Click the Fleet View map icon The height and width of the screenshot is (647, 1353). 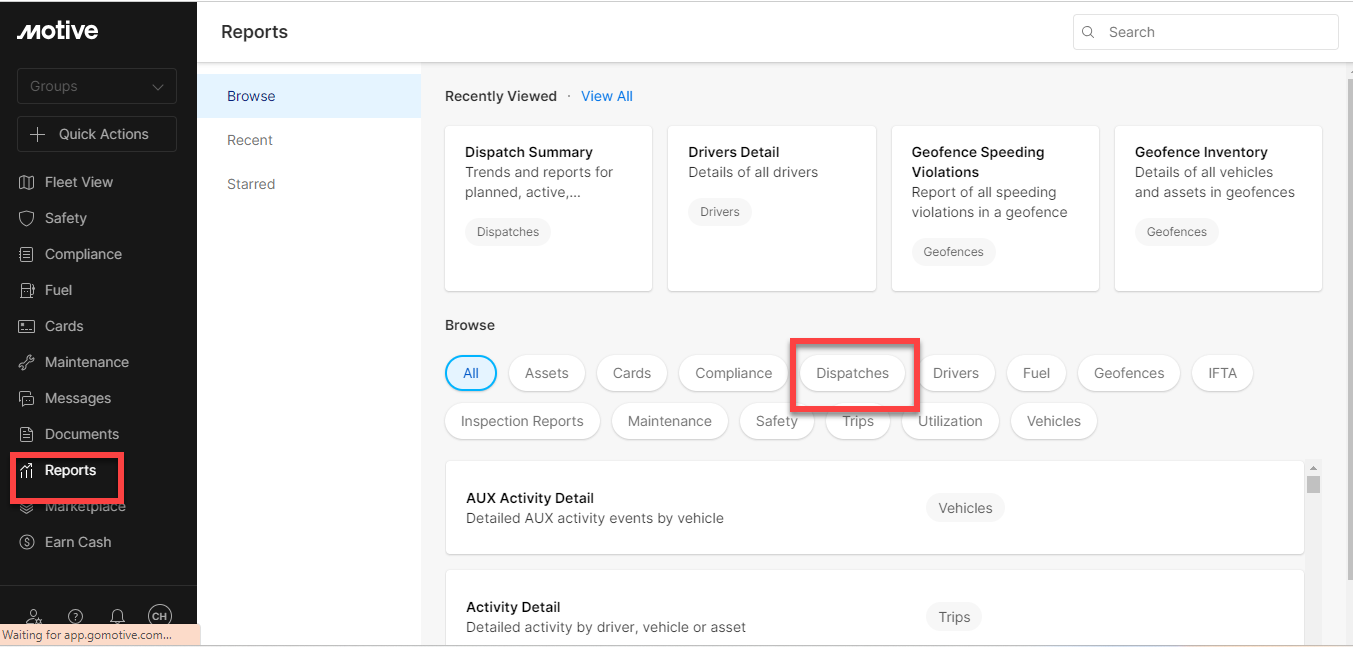27,182
